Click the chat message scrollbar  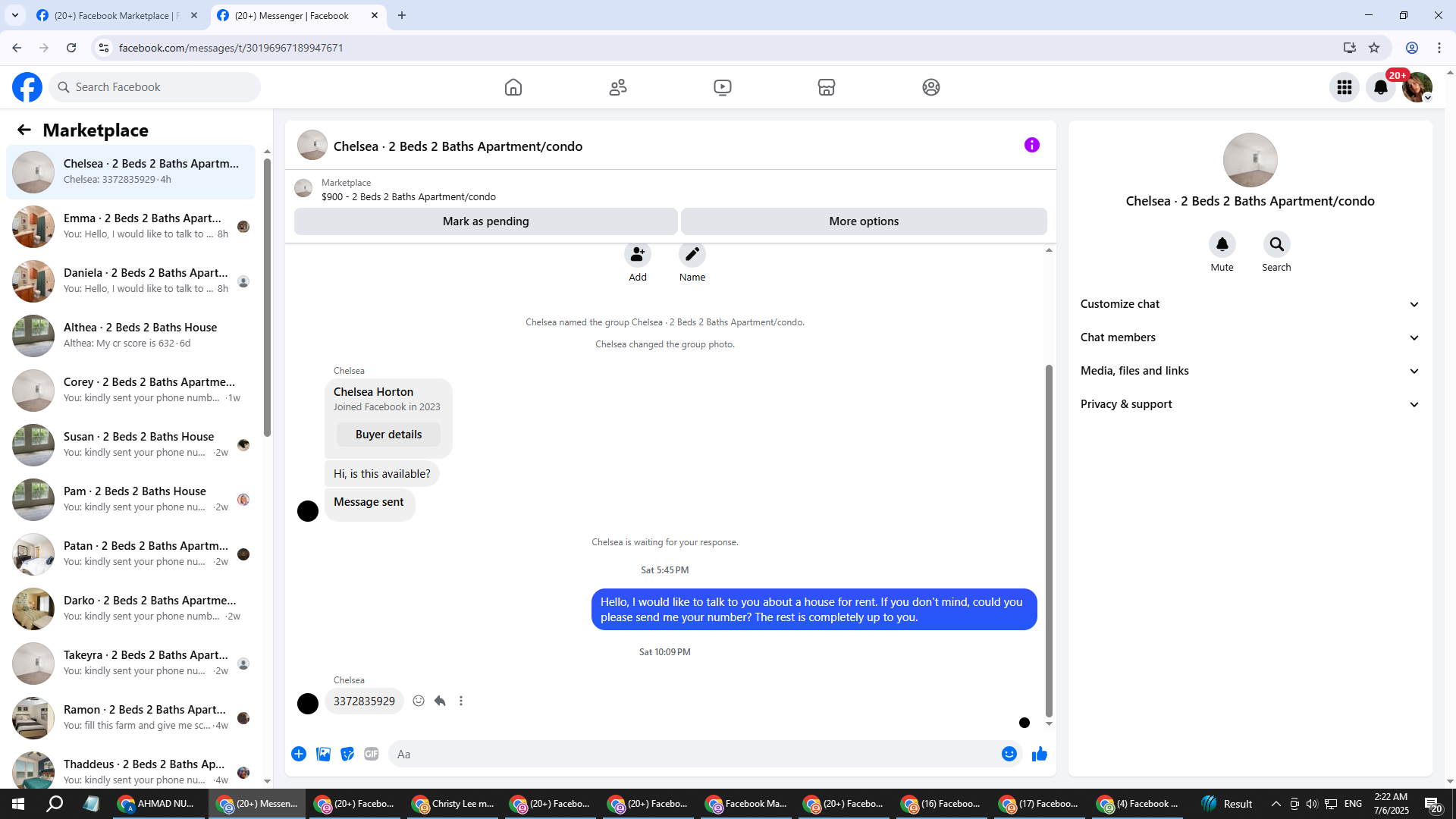[x=1049, y=538]
